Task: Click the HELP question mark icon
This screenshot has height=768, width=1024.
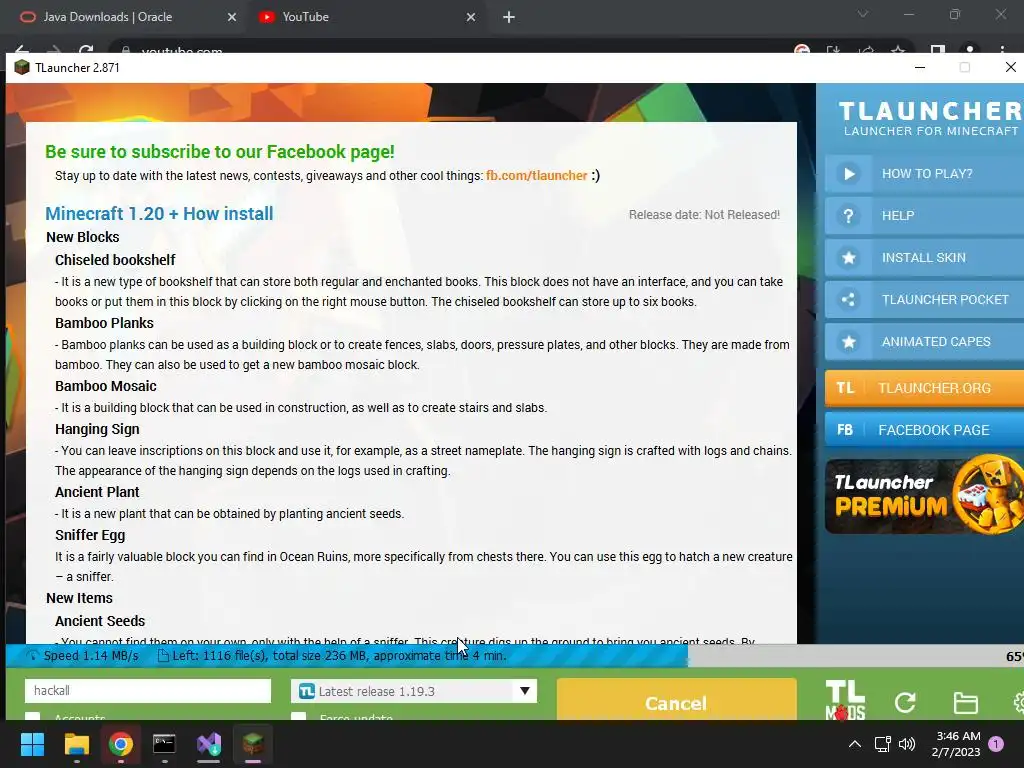Action: point(848,216)
